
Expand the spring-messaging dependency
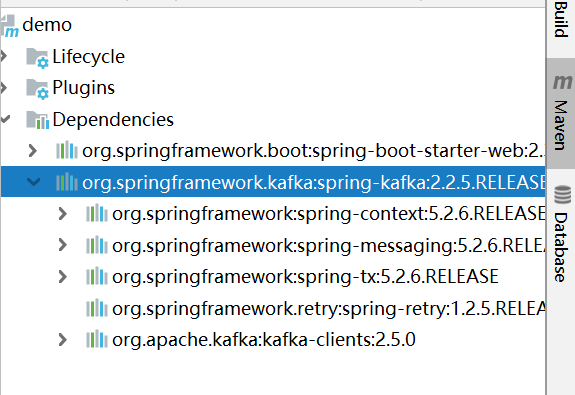(63, 245)
